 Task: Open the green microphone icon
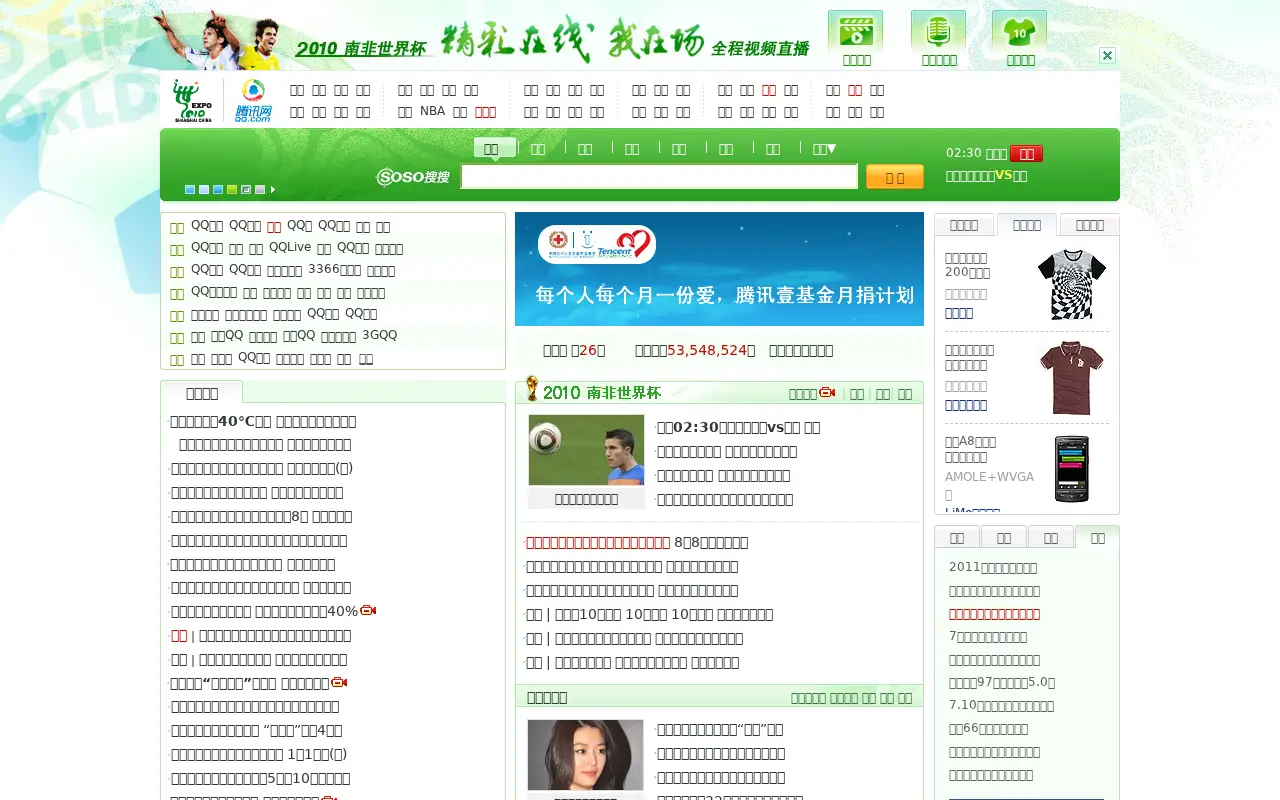point(938,30)
